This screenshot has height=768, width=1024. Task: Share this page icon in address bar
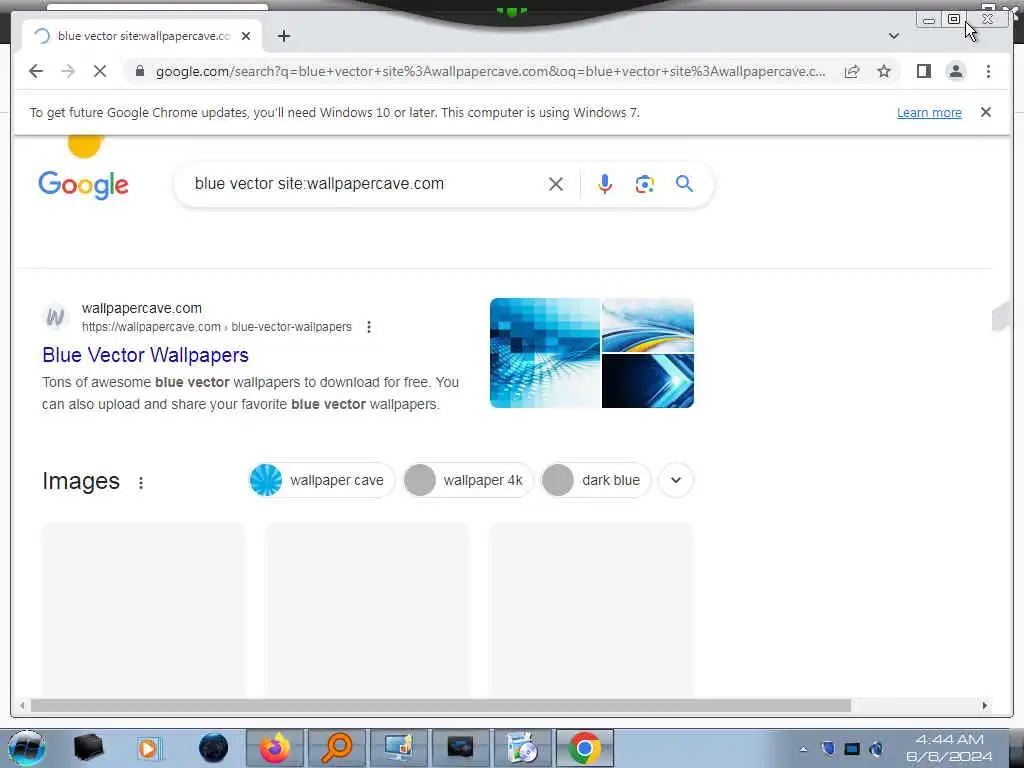click(x=852, y=72)
